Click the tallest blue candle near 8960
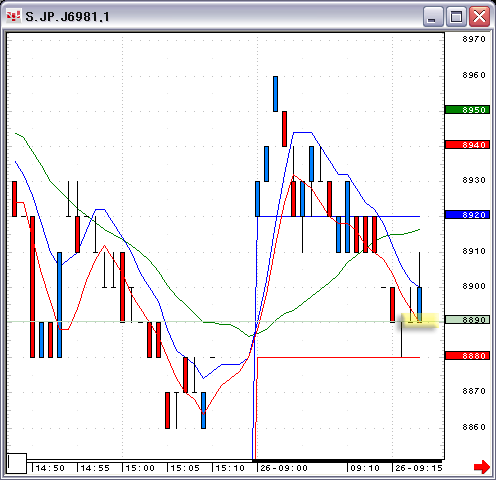The image size is (496, 480). [275, 94]
